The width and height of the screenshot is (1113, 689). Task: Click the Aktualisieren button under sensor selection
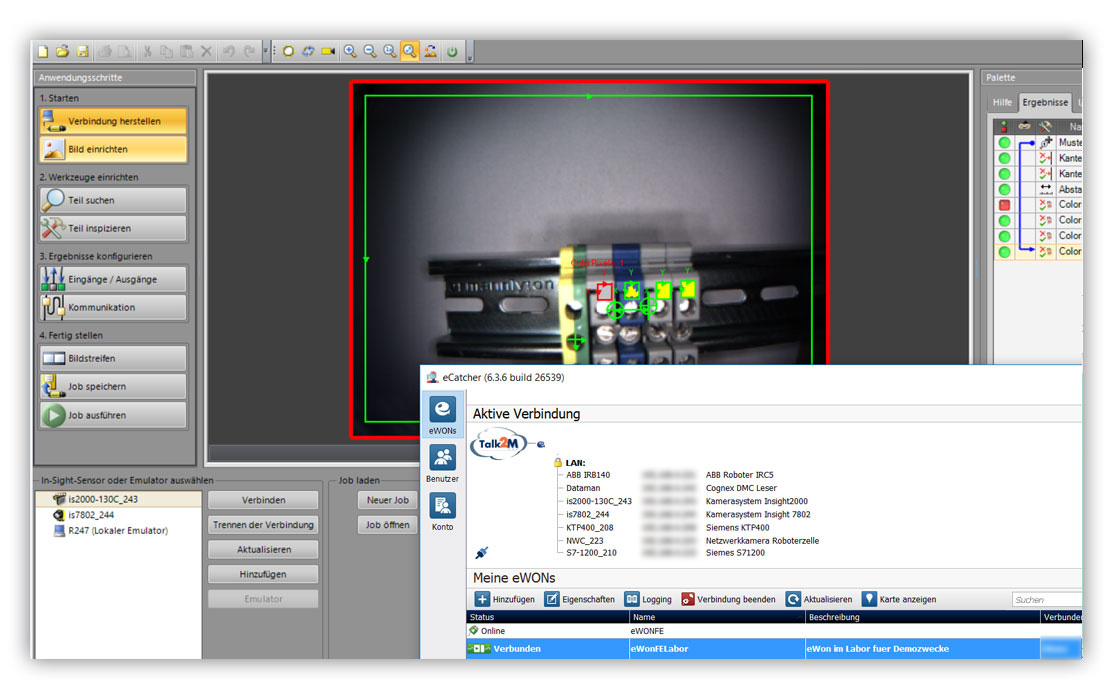click(263, 550)
